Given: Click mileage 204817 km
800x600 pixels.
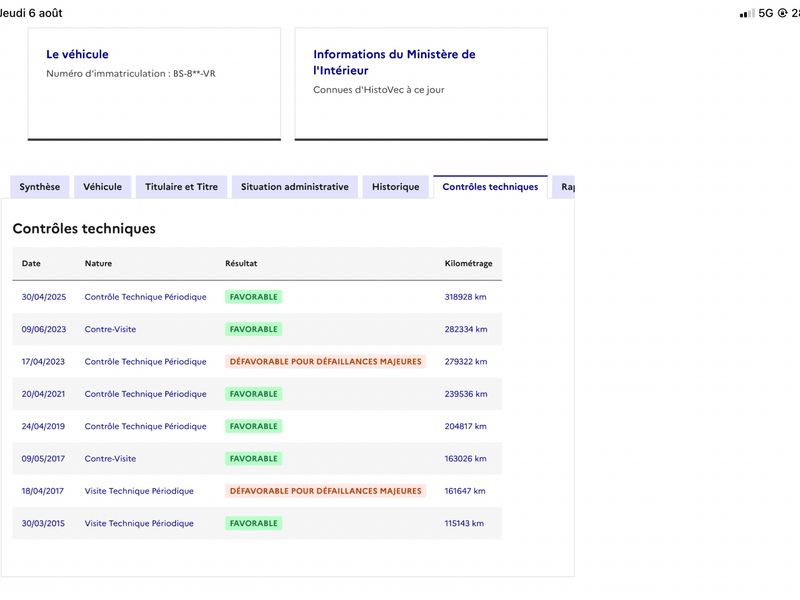Looking at the screenshot, I should [x=465, y=426].
